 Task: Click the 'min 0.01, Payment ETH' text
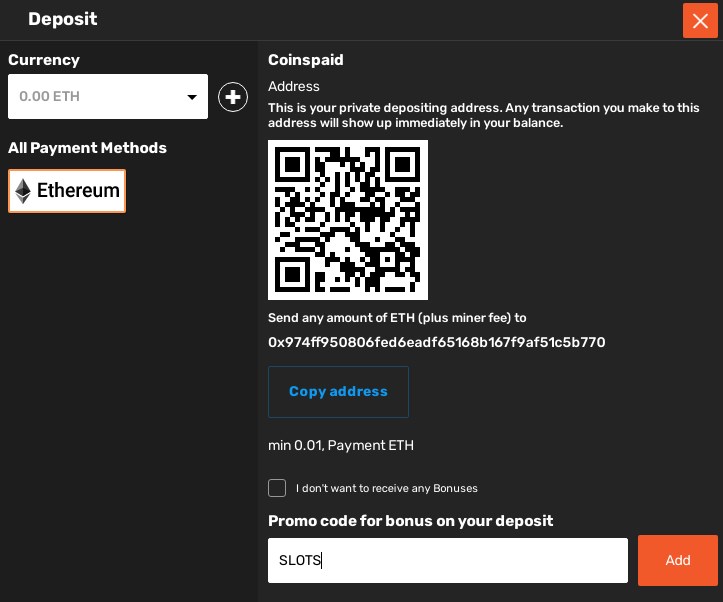[341, 445]
